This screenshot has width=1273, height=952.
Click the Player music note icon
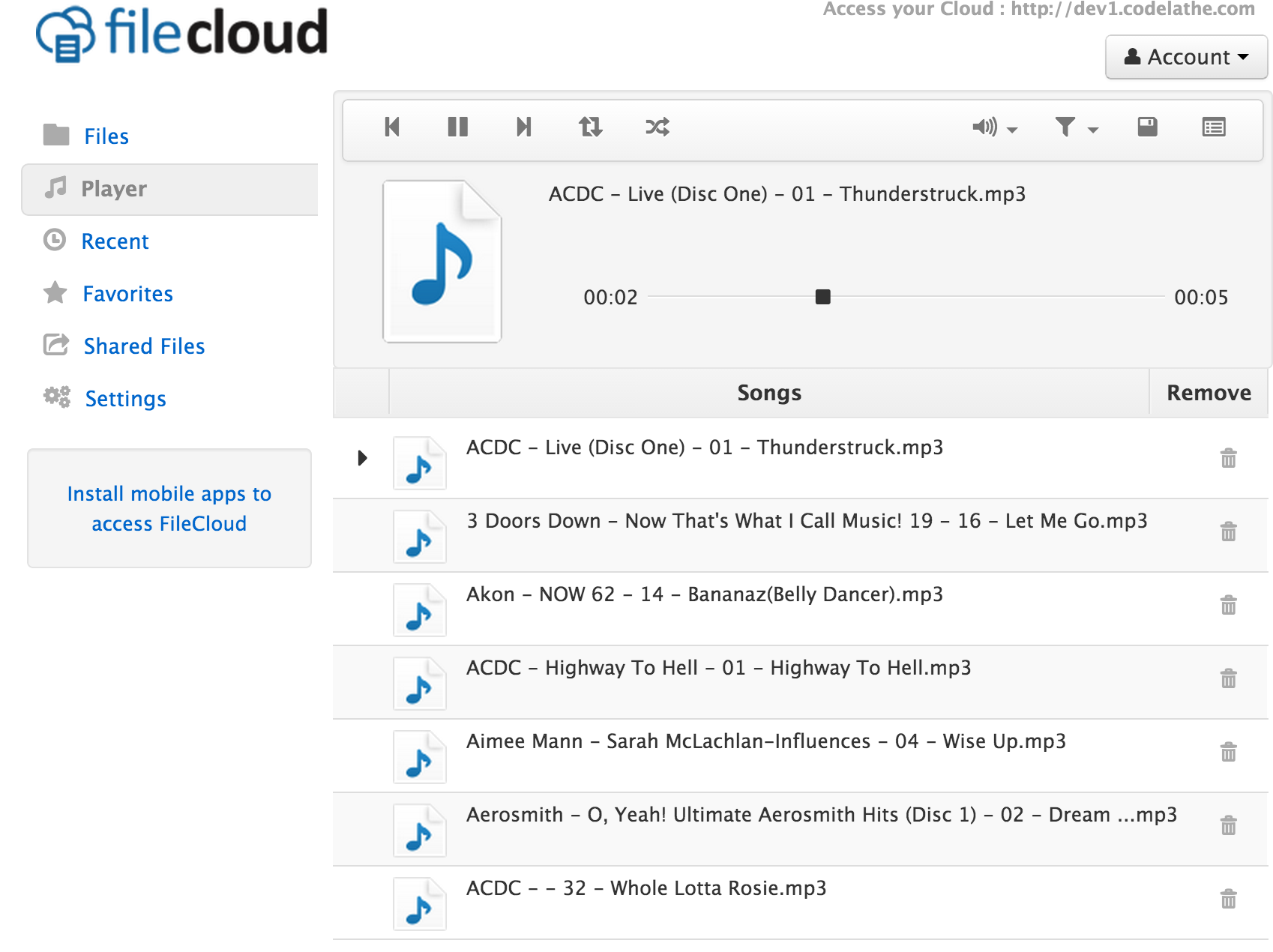pos(55,187)
